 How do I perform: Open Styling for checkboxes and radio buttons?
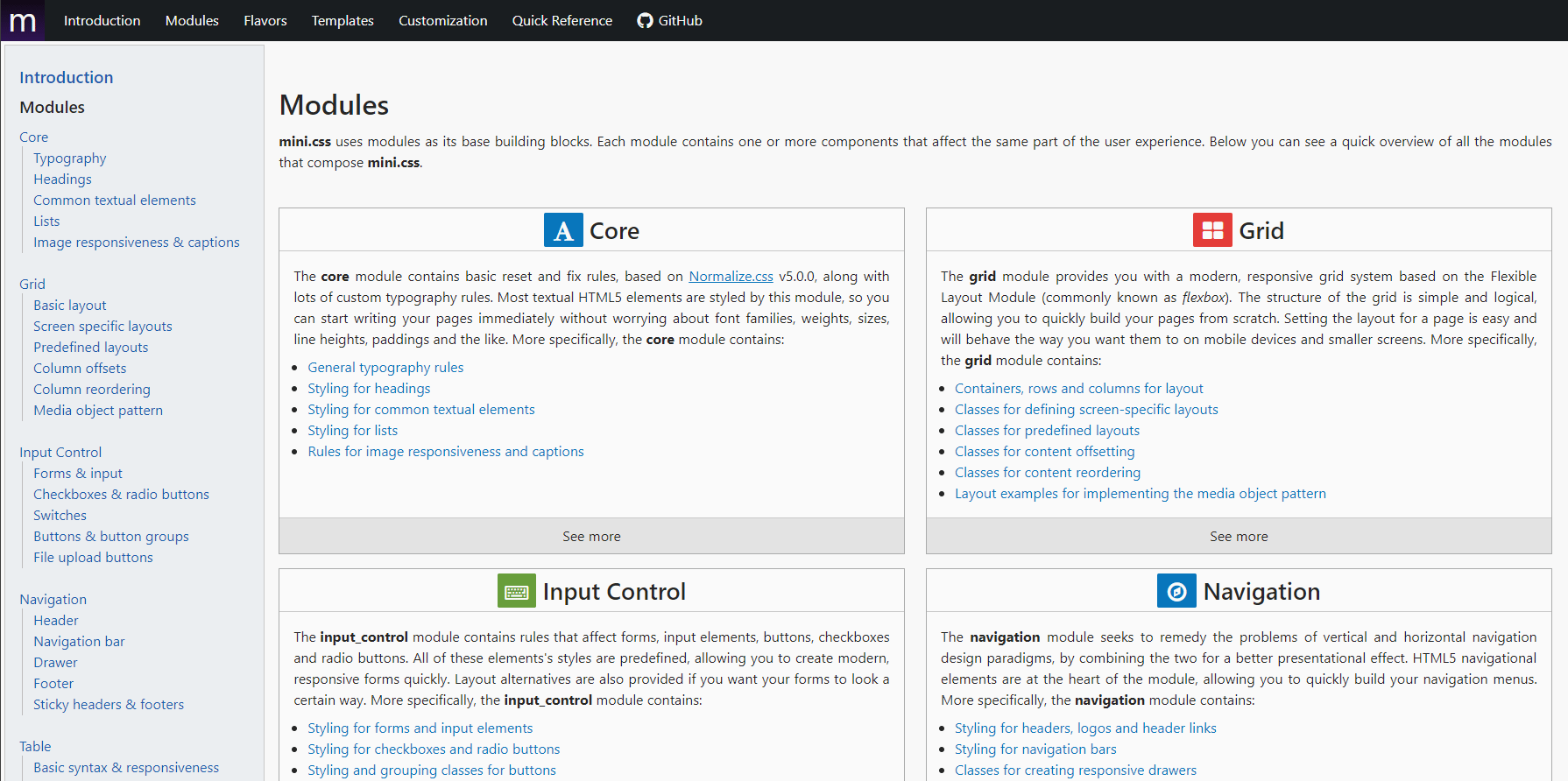pos(434,749)
